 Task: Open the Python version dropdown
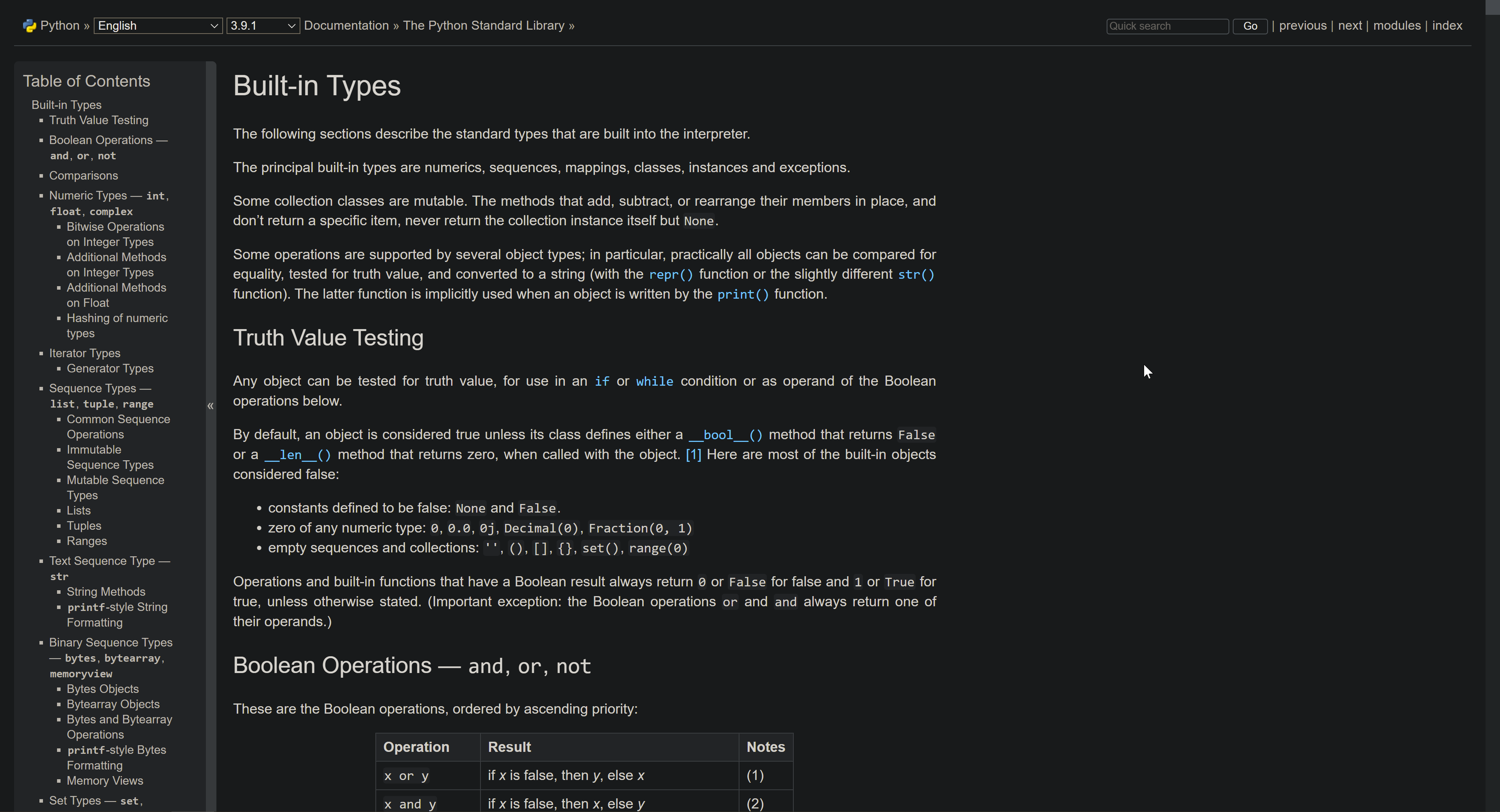pos(262,26)
